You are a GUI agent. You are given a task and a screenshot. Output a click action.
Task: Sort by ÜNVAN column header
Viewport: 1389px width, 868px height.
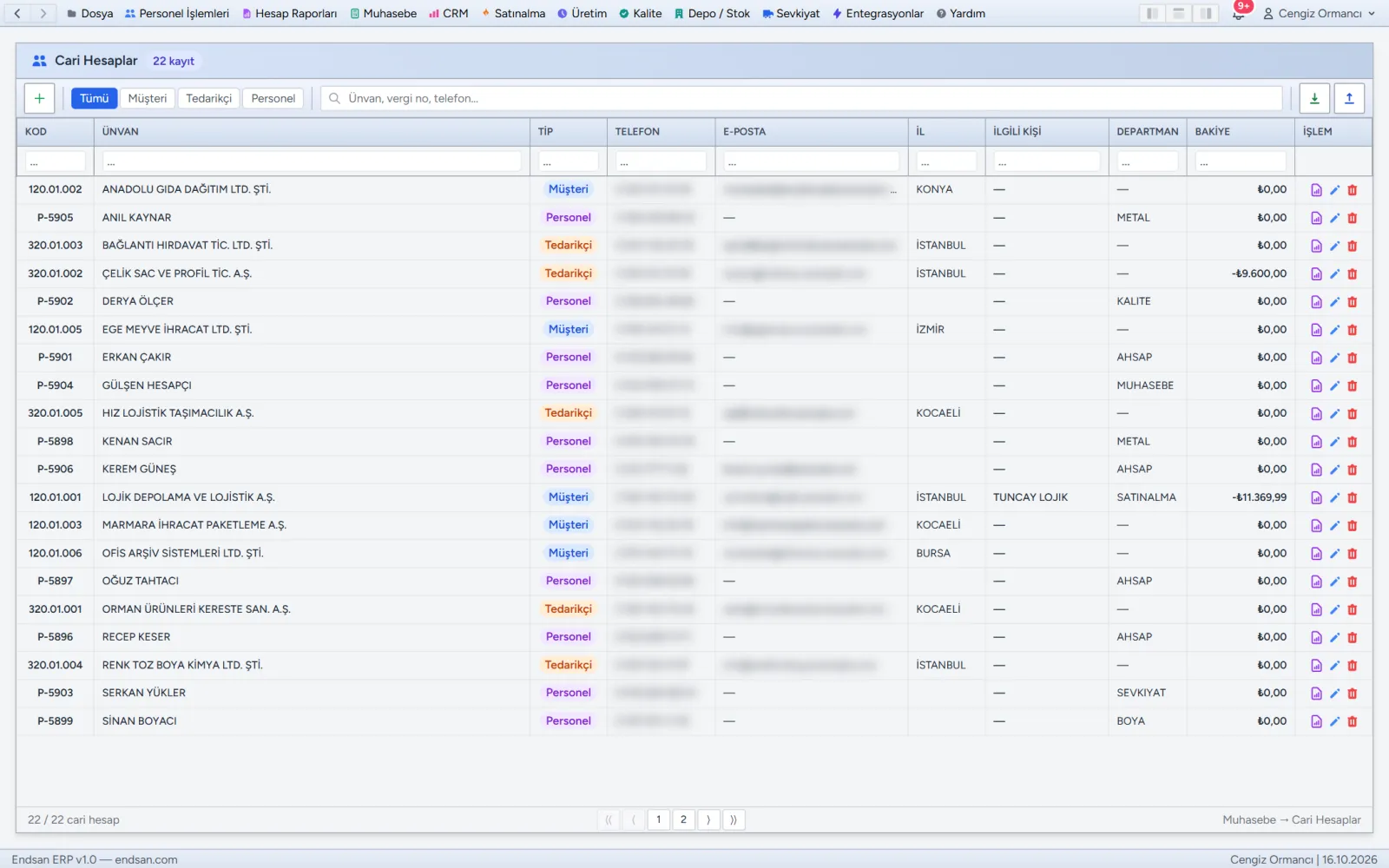tap(312, 132)
